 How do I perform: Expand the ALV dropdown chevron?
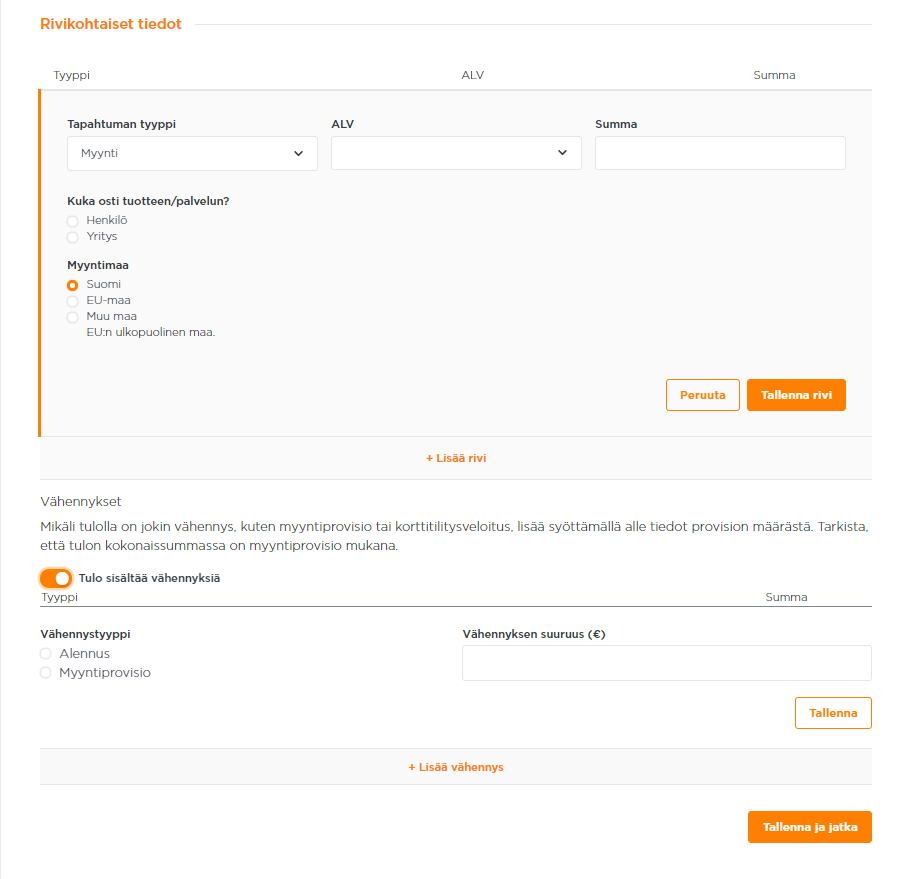562,153
